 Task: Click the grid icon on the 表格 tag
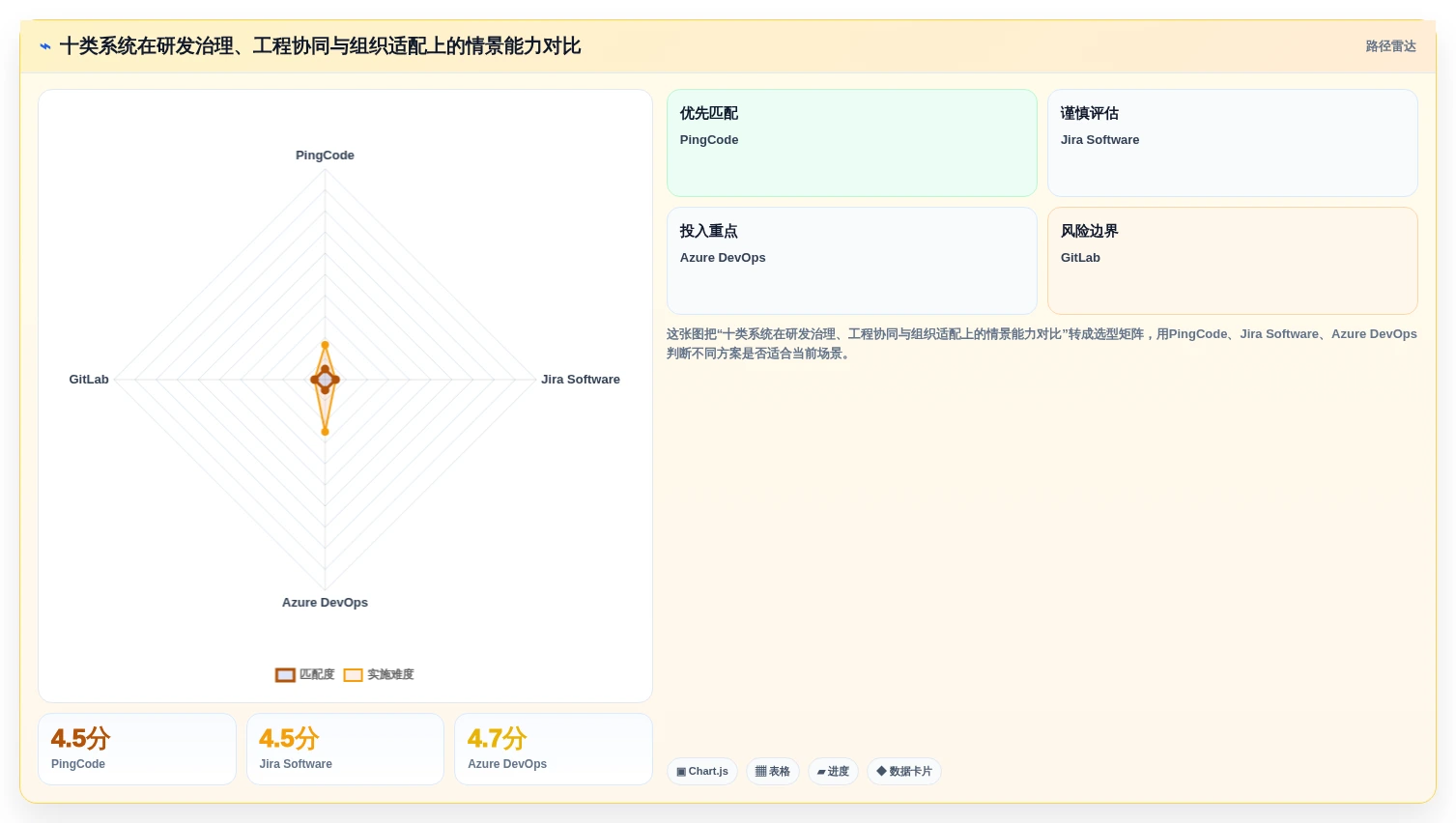pos(760,772)
